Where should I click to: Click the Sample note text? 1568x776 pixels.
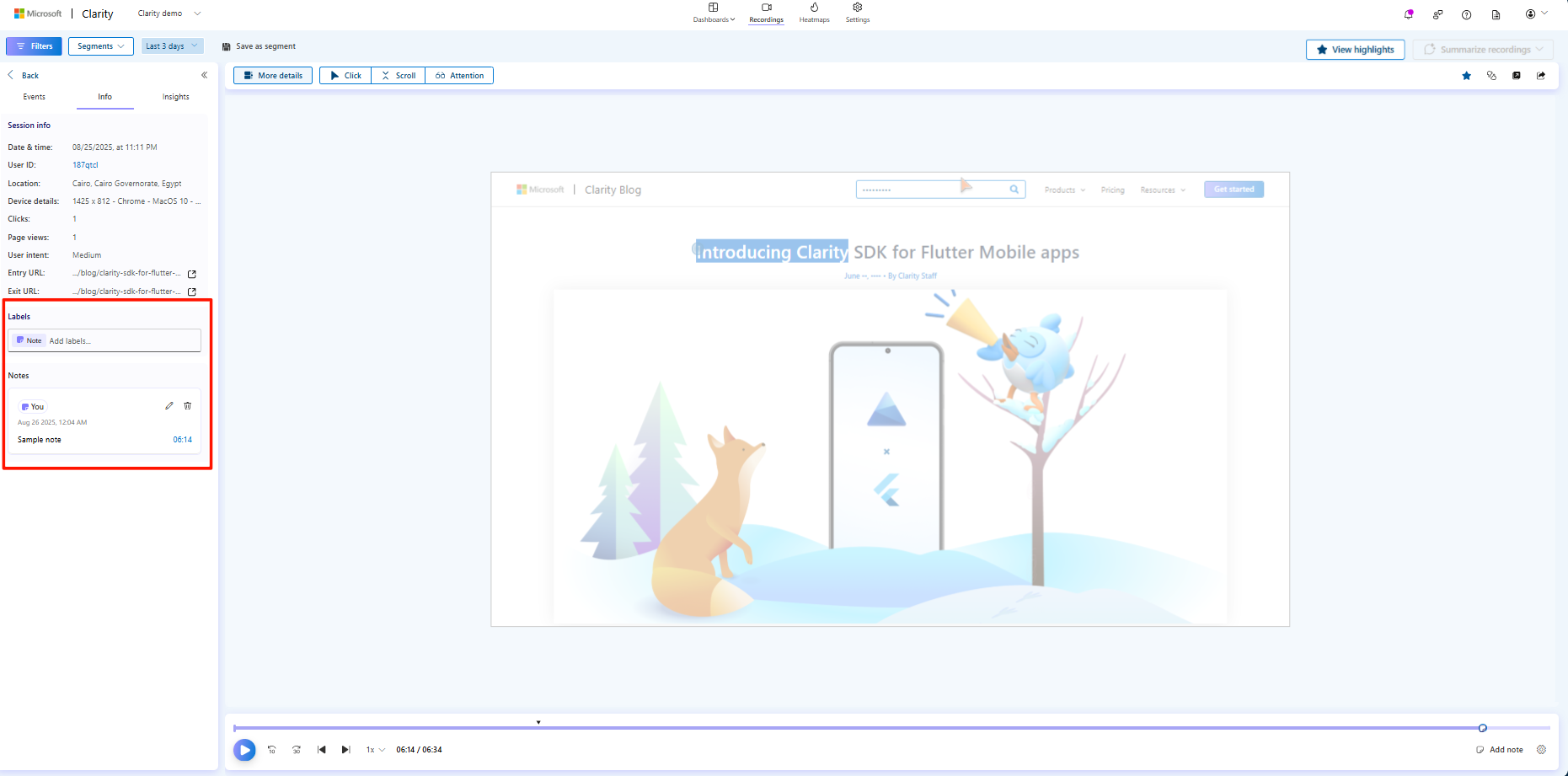(40, 440)
